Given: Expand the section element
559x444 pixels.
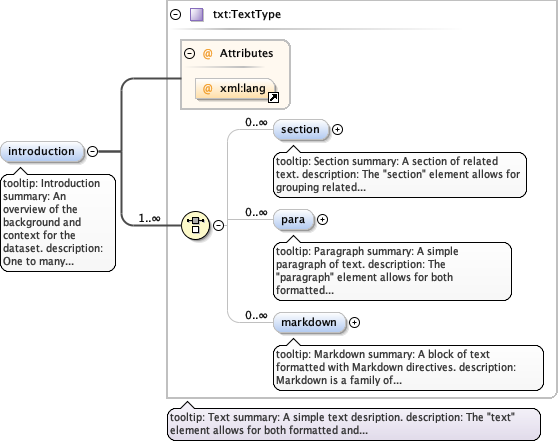Looking at the screenshot, I should (337, 129).
